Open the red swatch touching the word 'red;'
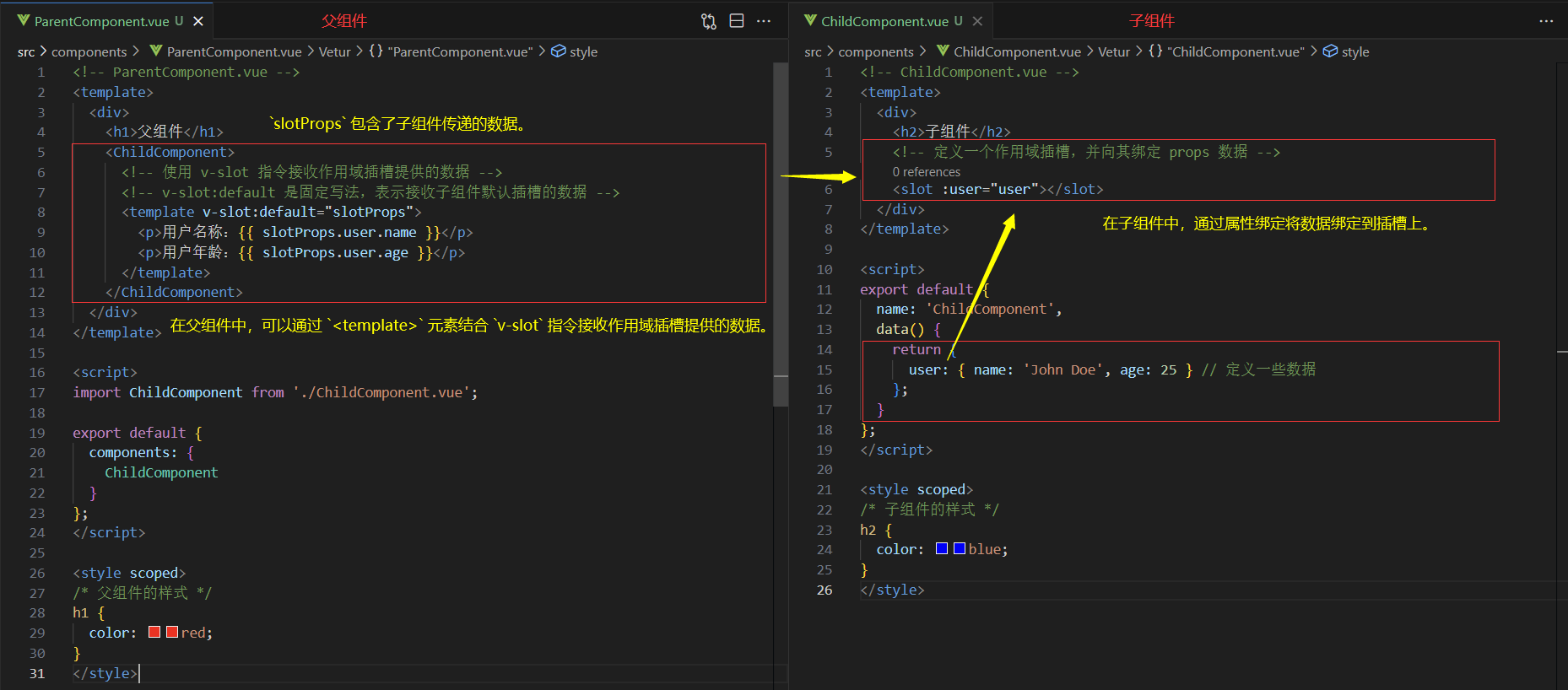This screenshot has width=1568, height=690. click(x=172, y=632)
